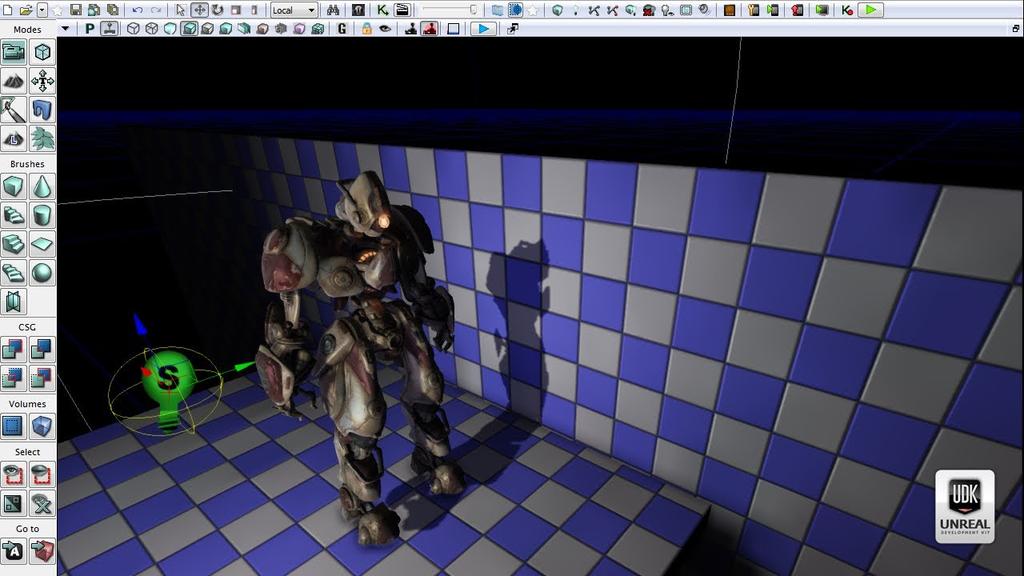Click the Build Geometry cube icon
This screenshot has height=576, width=1024.
(557, 10)
